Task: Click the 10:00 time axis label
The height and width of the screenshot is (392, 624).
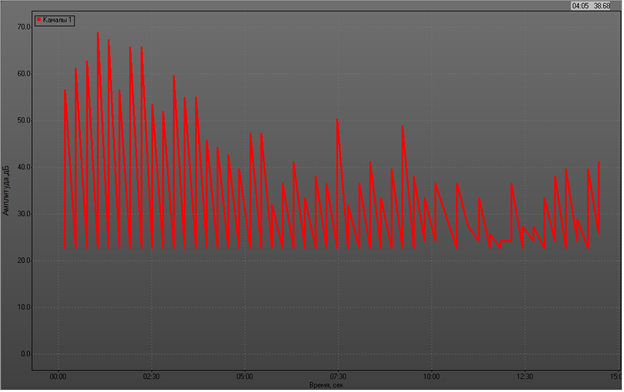Action: coord(431,376)
